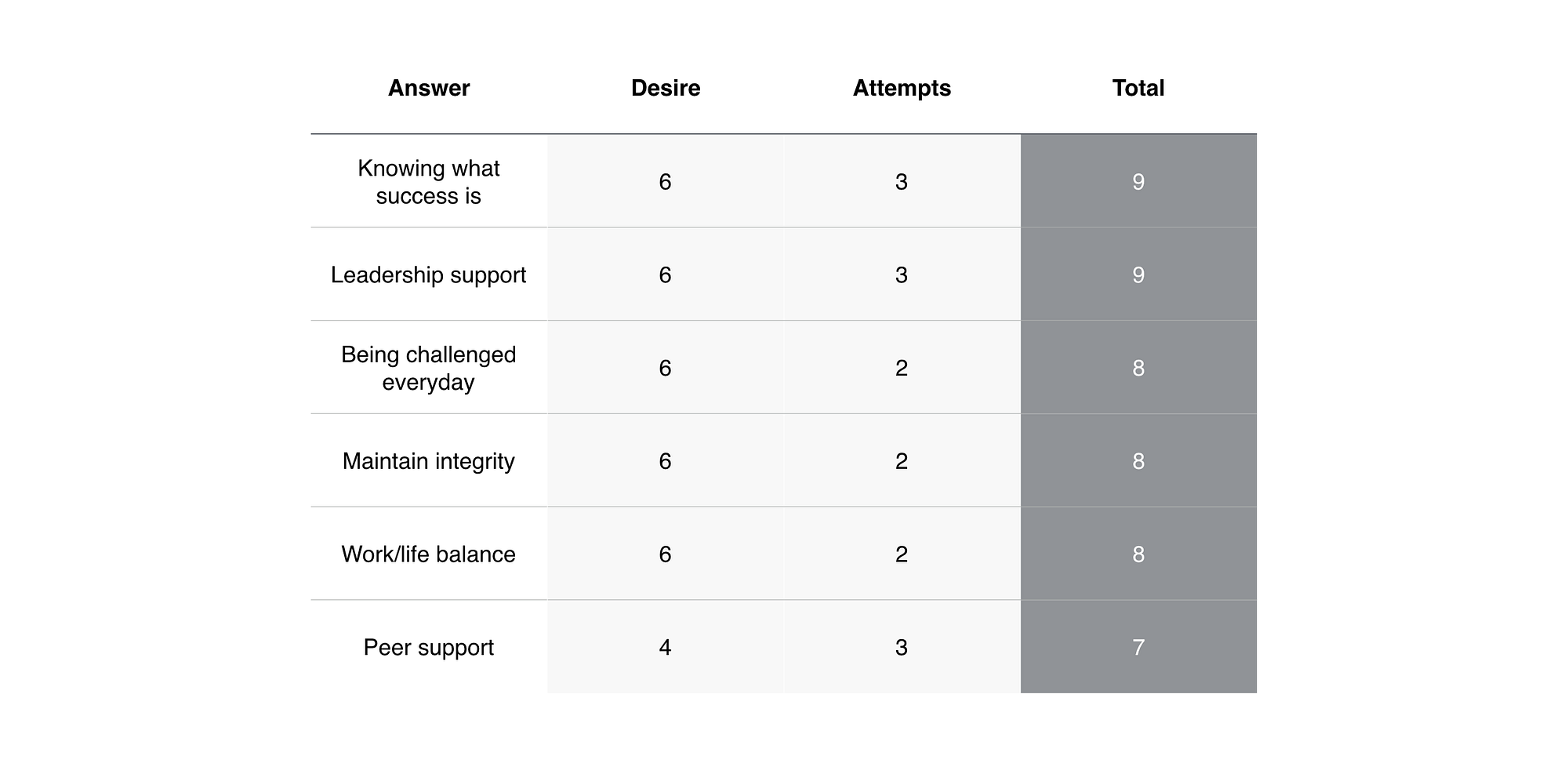Select the Attempts value for Peer support
Viewport: 1568px width, 774px height.
[902, 648]
